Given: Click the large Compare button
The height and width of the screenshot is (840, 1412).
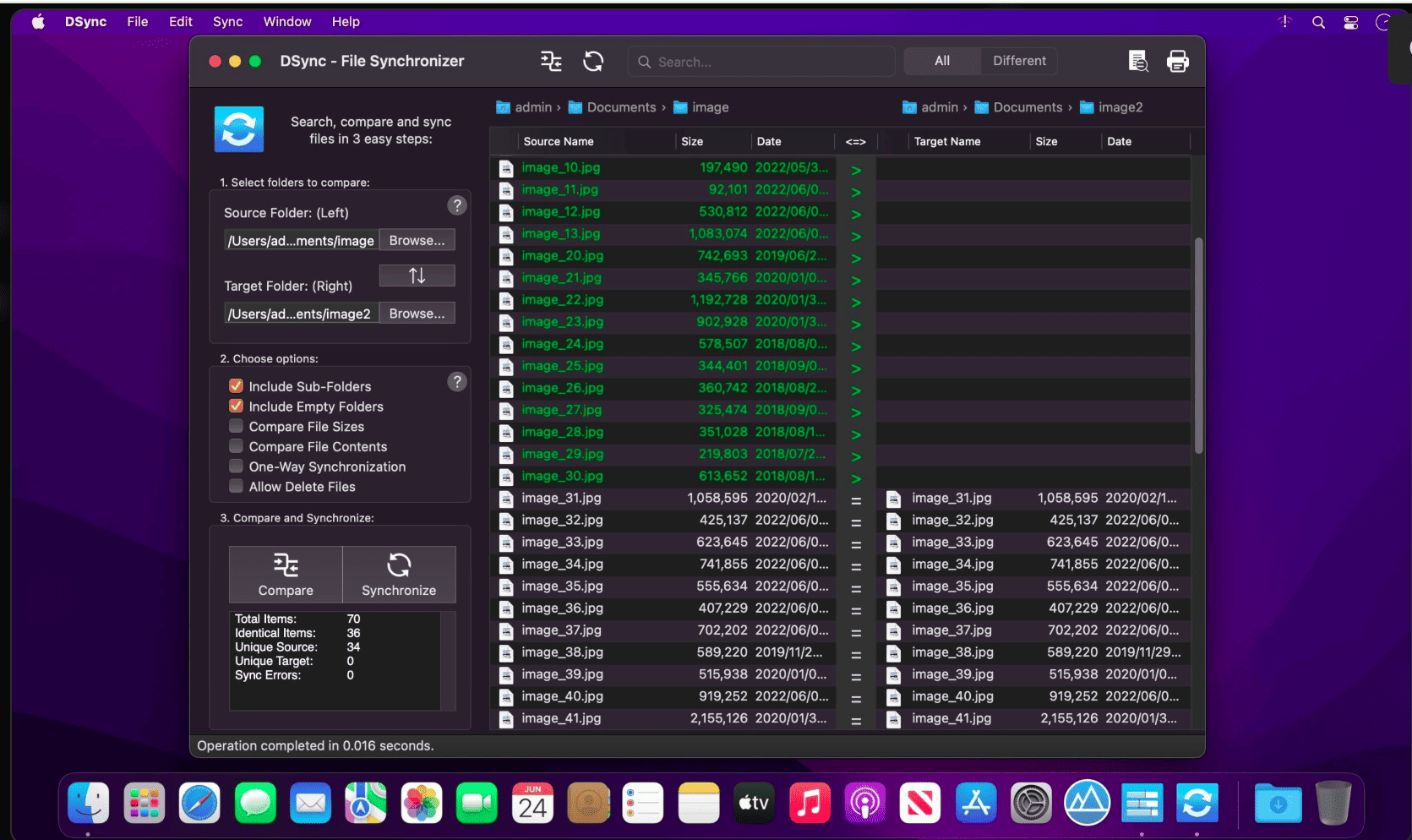Looking at the screenshot, I should click(x=286, y=574).
